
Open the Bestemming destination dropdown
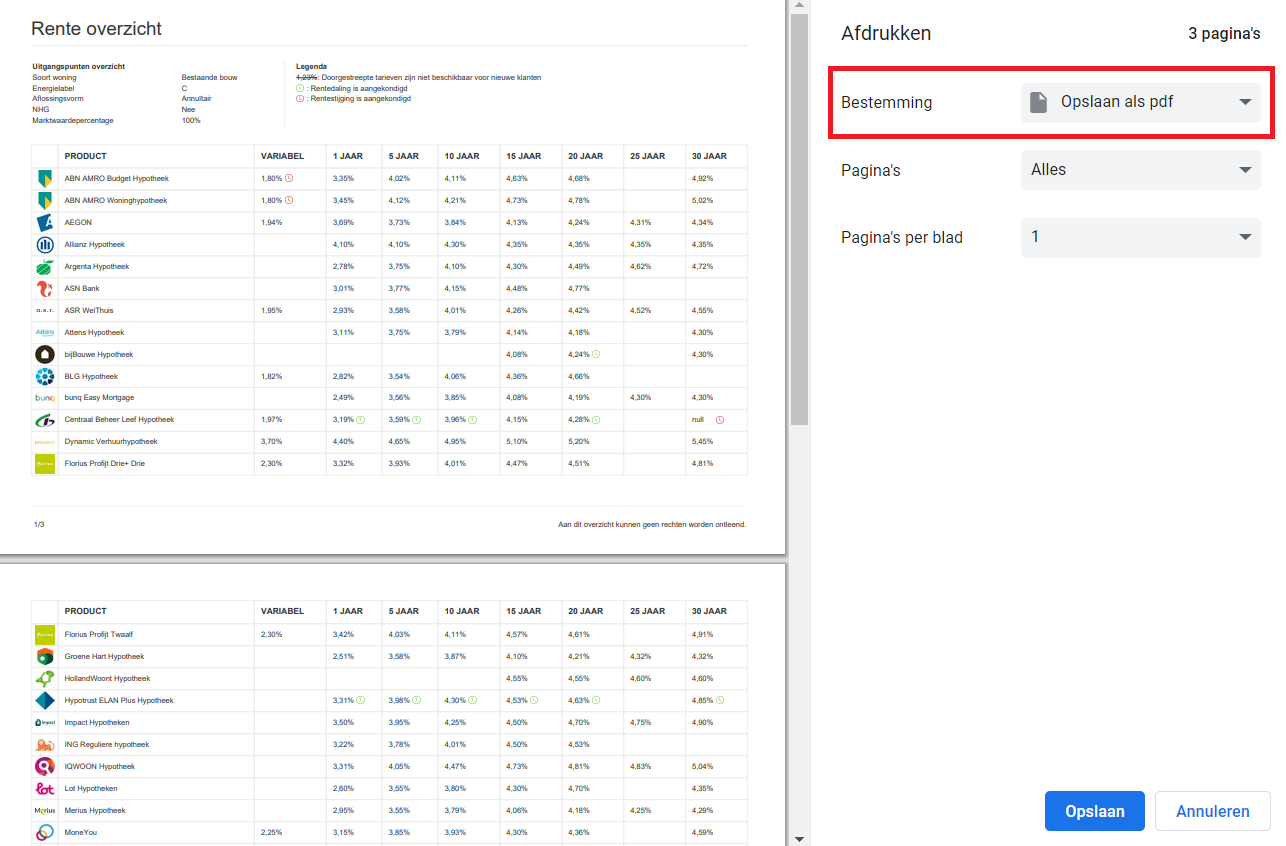click(x=1140, y=102)
